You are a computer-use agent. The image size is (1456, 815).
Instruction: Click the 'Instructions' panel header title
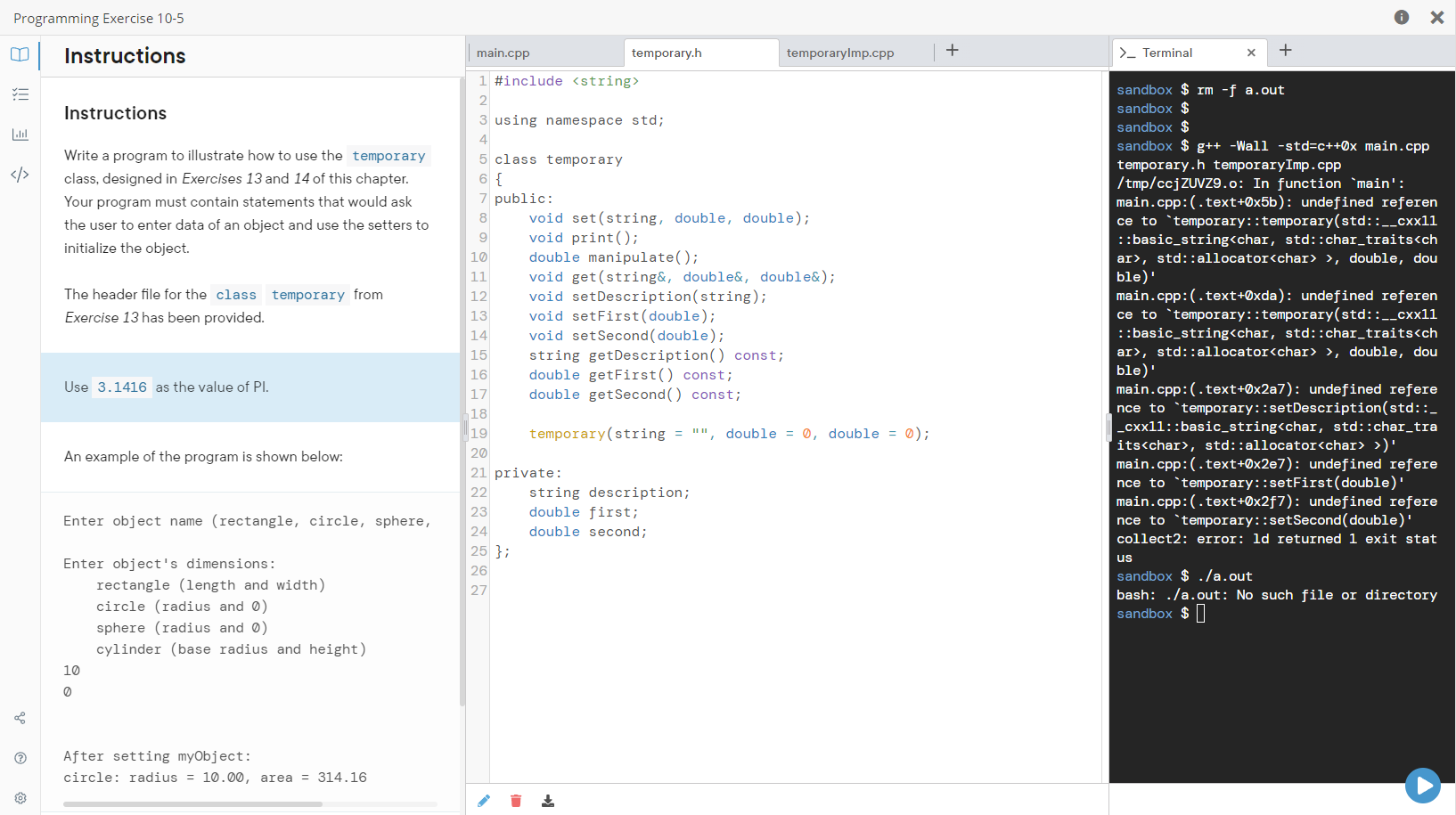pyautogui.click(x=125, y=56)
